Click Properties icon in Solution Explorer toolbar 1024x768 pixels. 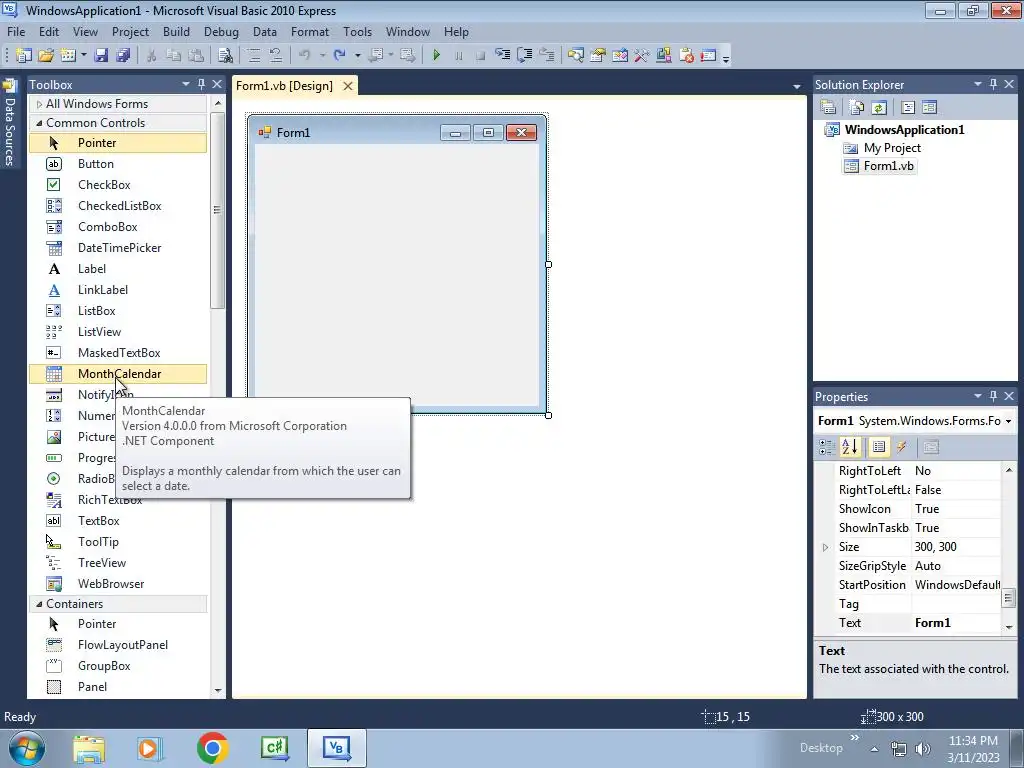[x=828, y=107]
